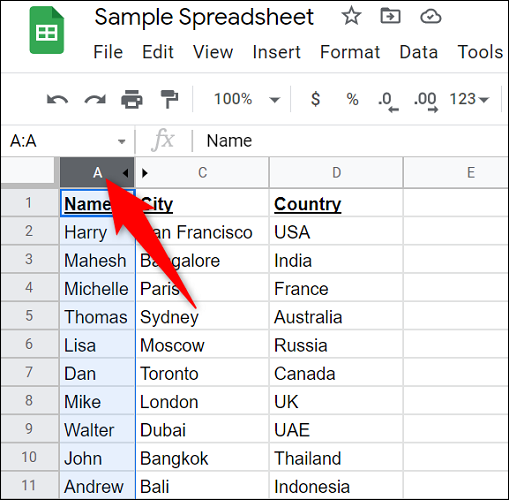
Task: Redo the last action
Action: tap(95, 99)
